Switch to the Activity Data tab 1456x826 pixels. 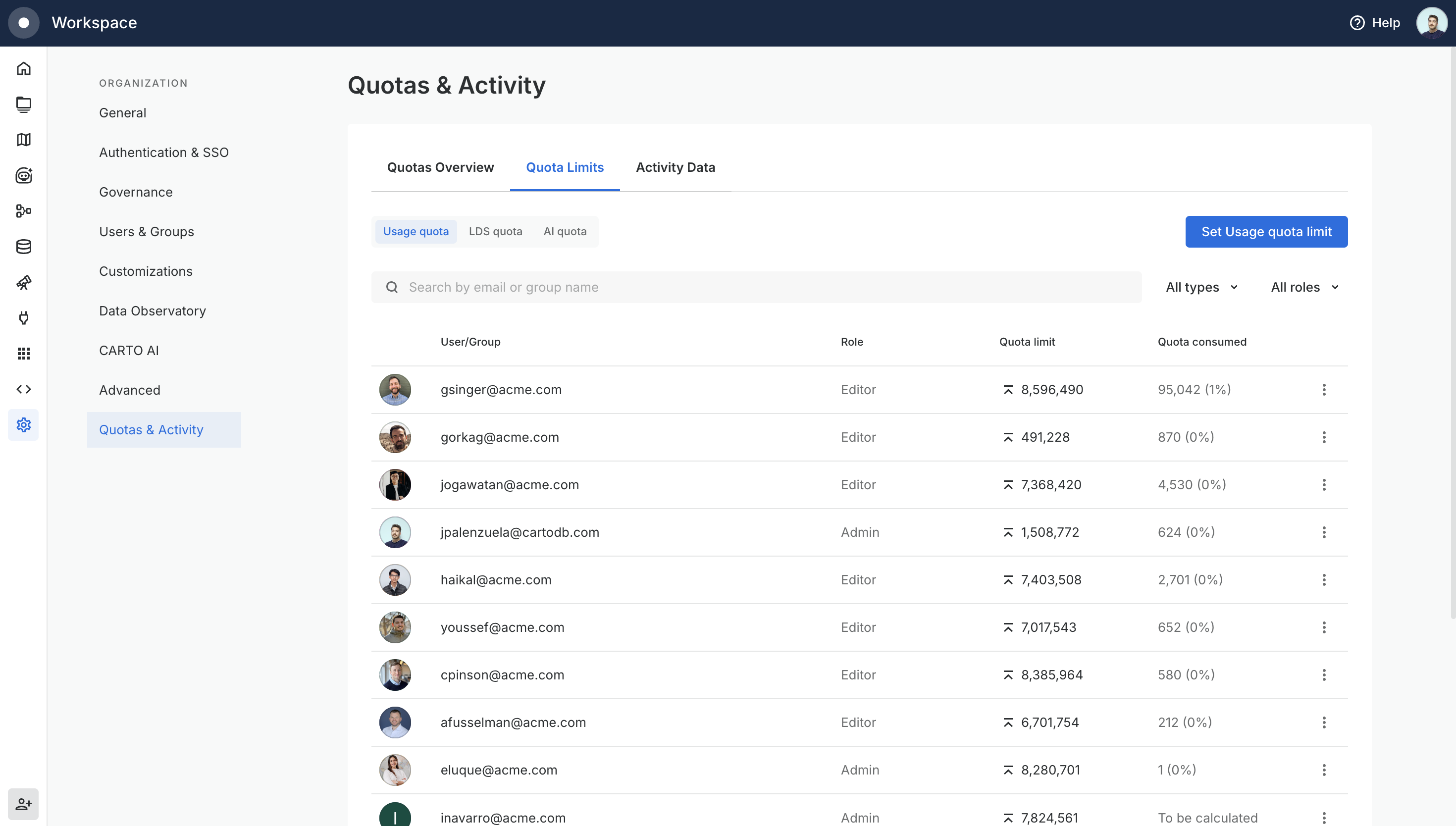[675, 167]
